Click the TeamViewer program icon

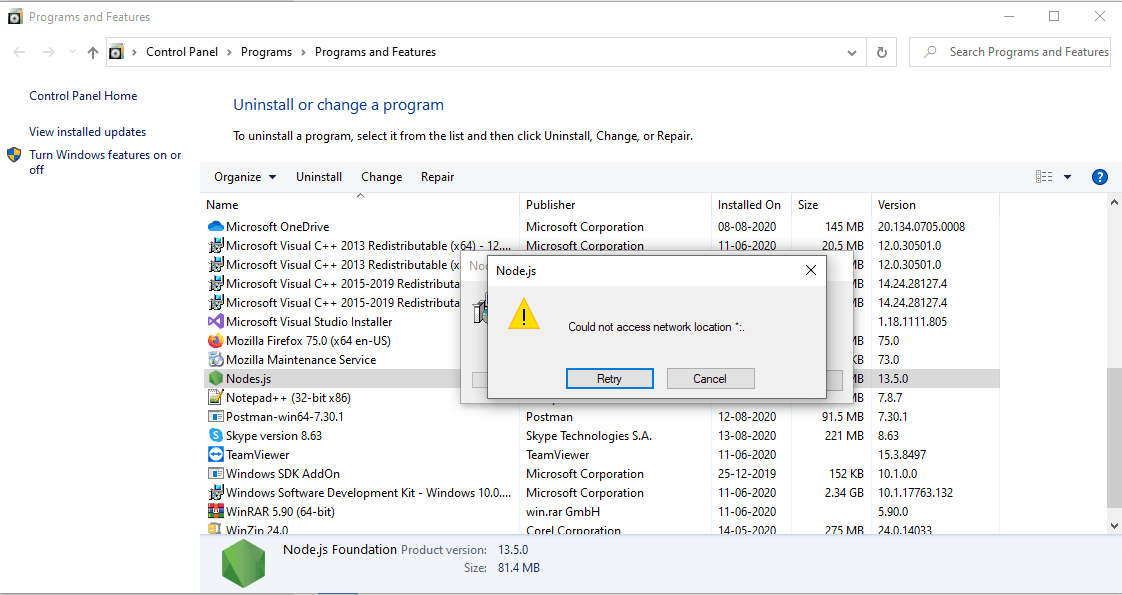[215, 454]
